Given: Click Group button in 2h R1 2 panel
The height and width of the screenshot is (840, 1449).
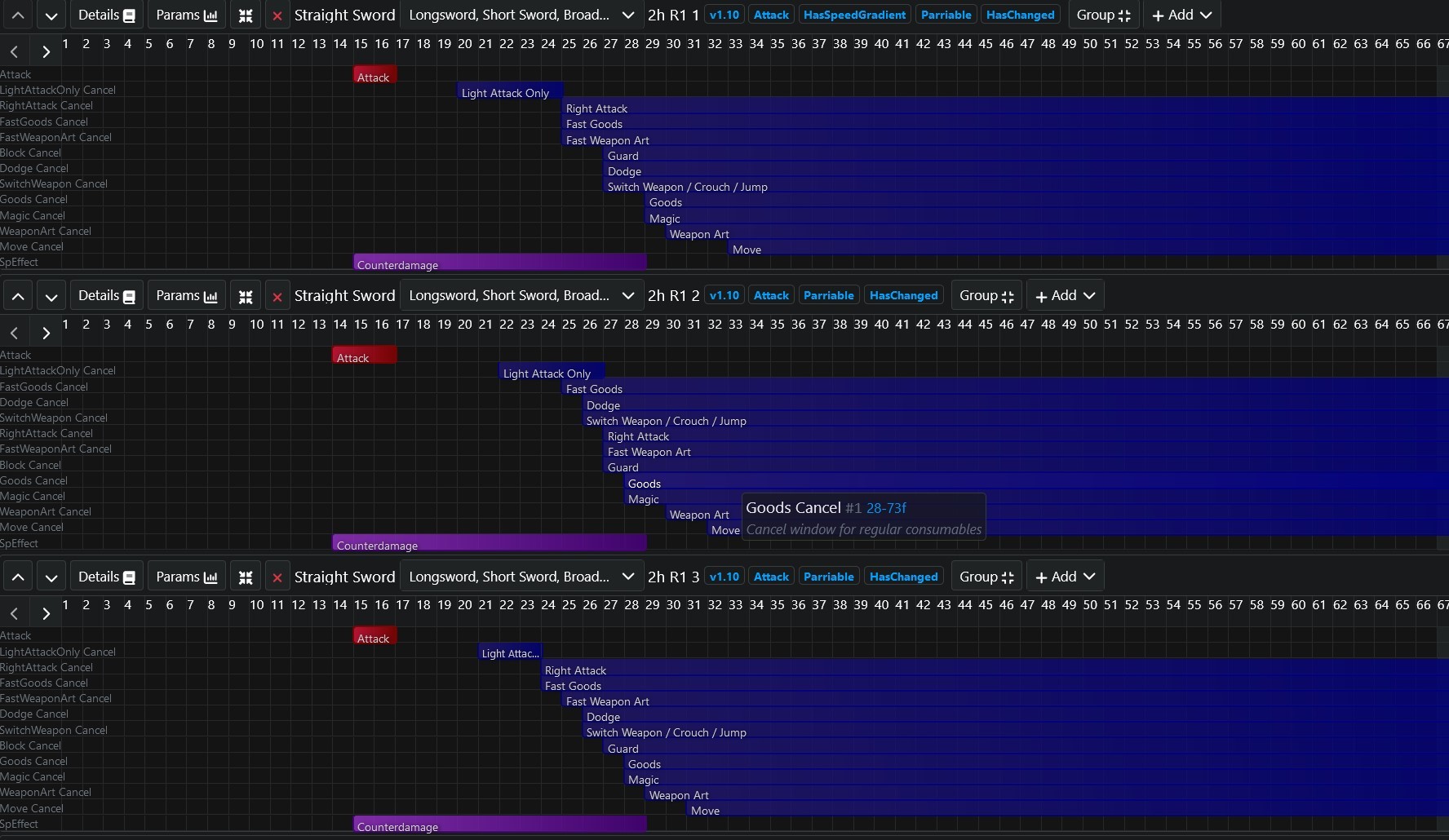Looking at the screenshot, I should pos(986,296).
